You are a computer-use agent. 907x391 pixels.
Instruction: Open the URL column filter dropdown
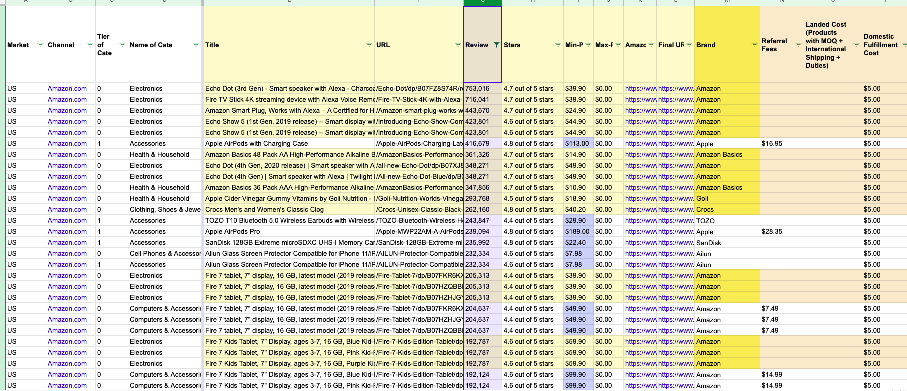pos(457,45)
